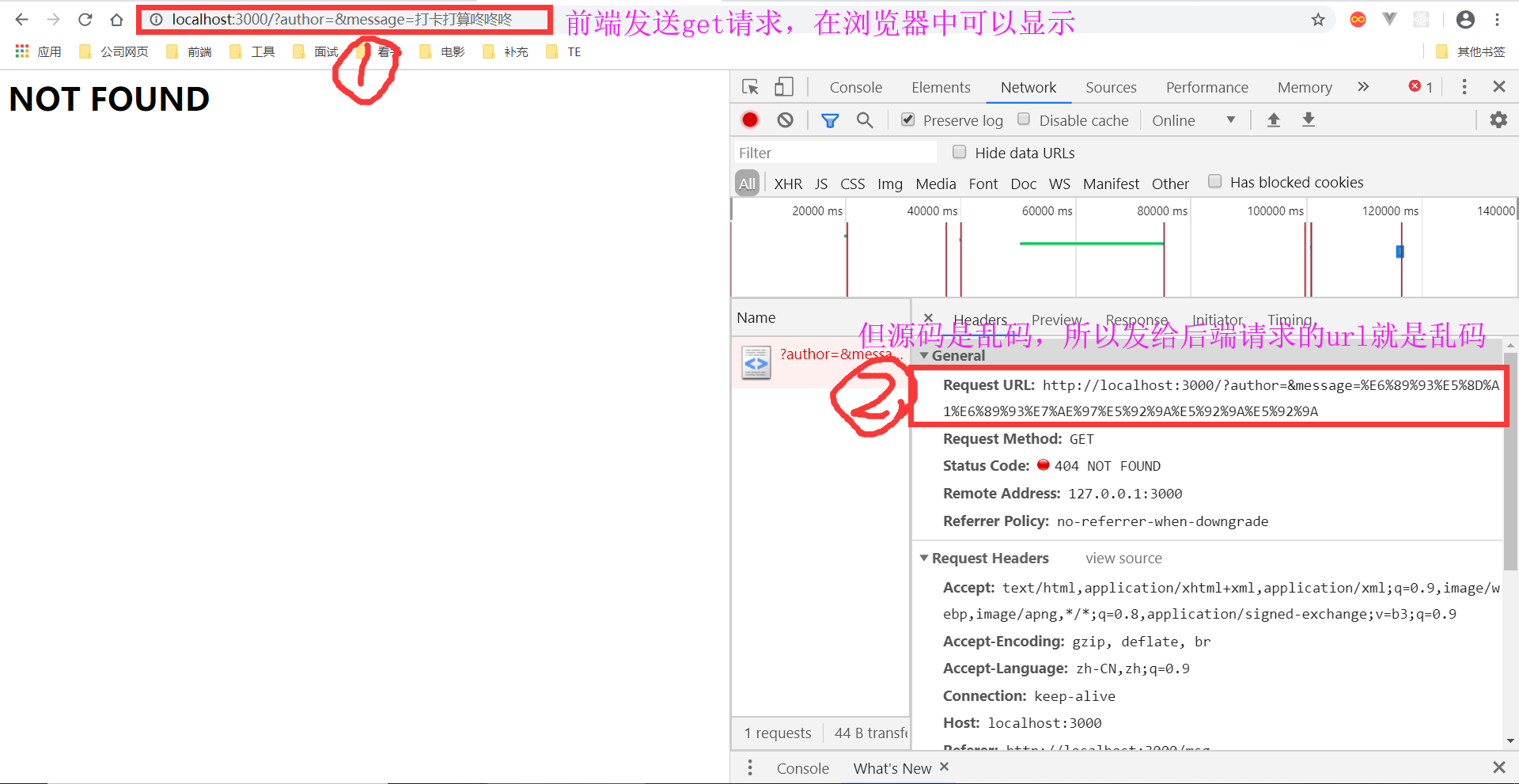This screenshot has height=784, width=1519.
Task: Uncheck Preserve log
Action: tap(908, 119)
